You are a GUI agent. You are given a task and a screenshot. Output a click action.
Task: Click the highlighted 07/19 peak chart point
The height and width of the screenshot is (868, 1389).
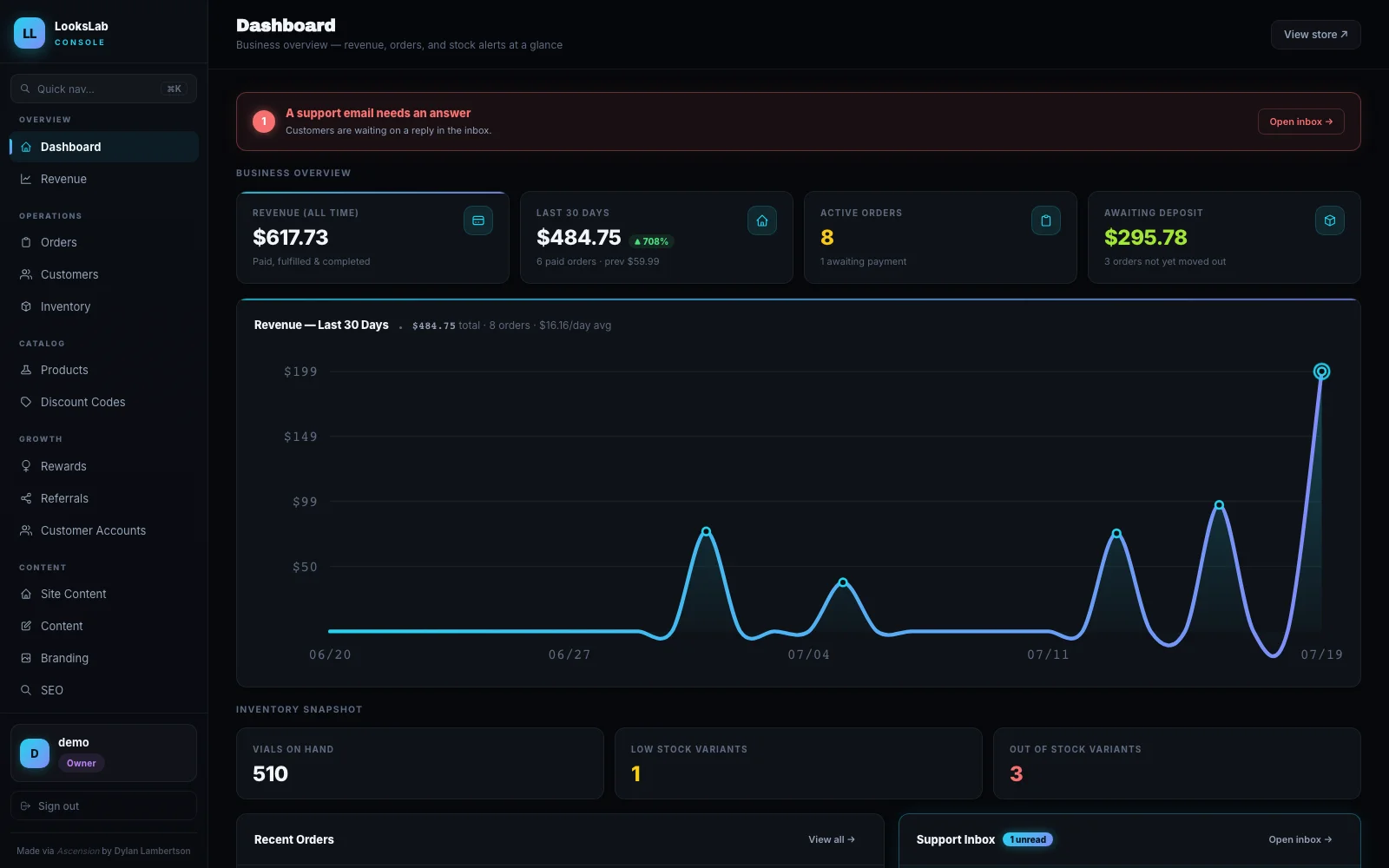pos(1321,372)
